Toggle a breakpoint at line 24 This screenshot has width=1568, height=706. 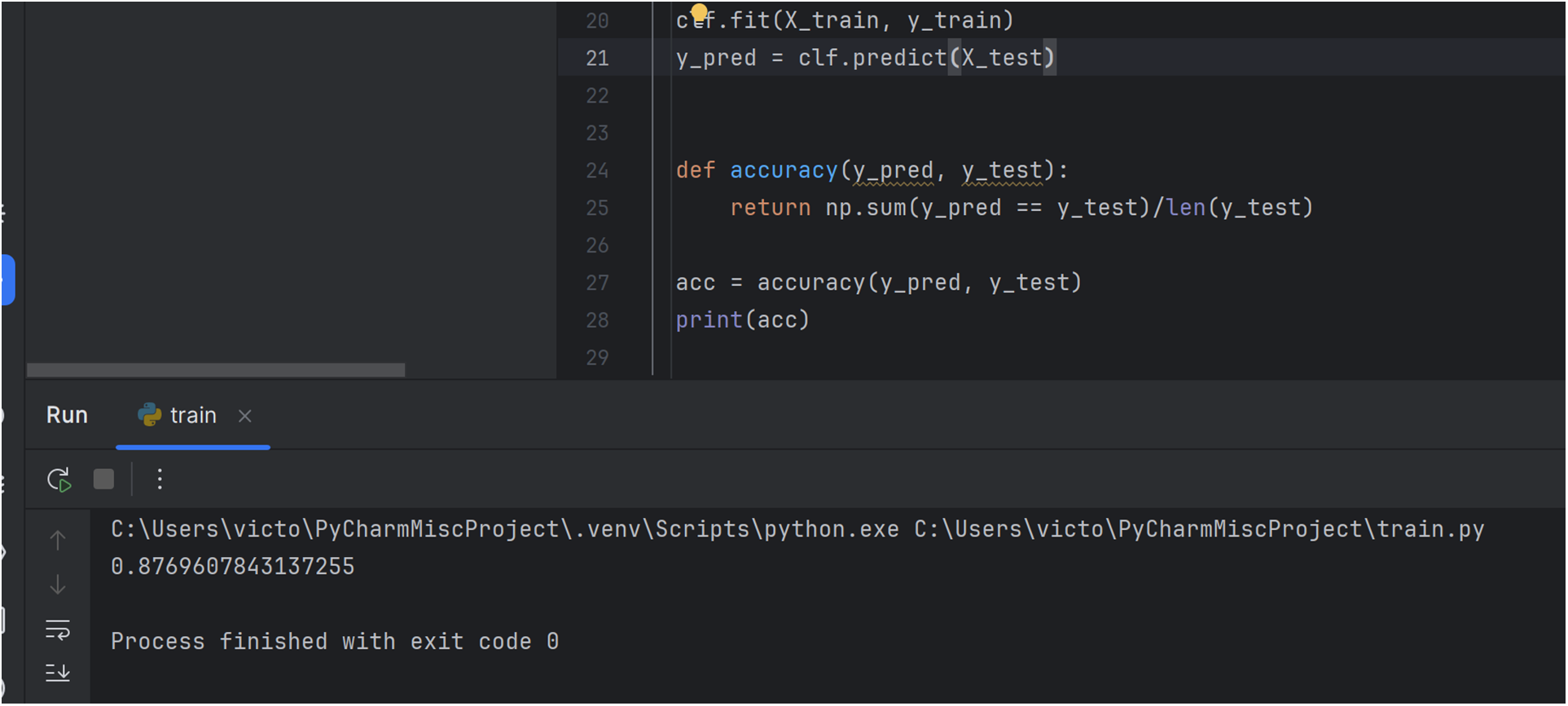point(597,170)
